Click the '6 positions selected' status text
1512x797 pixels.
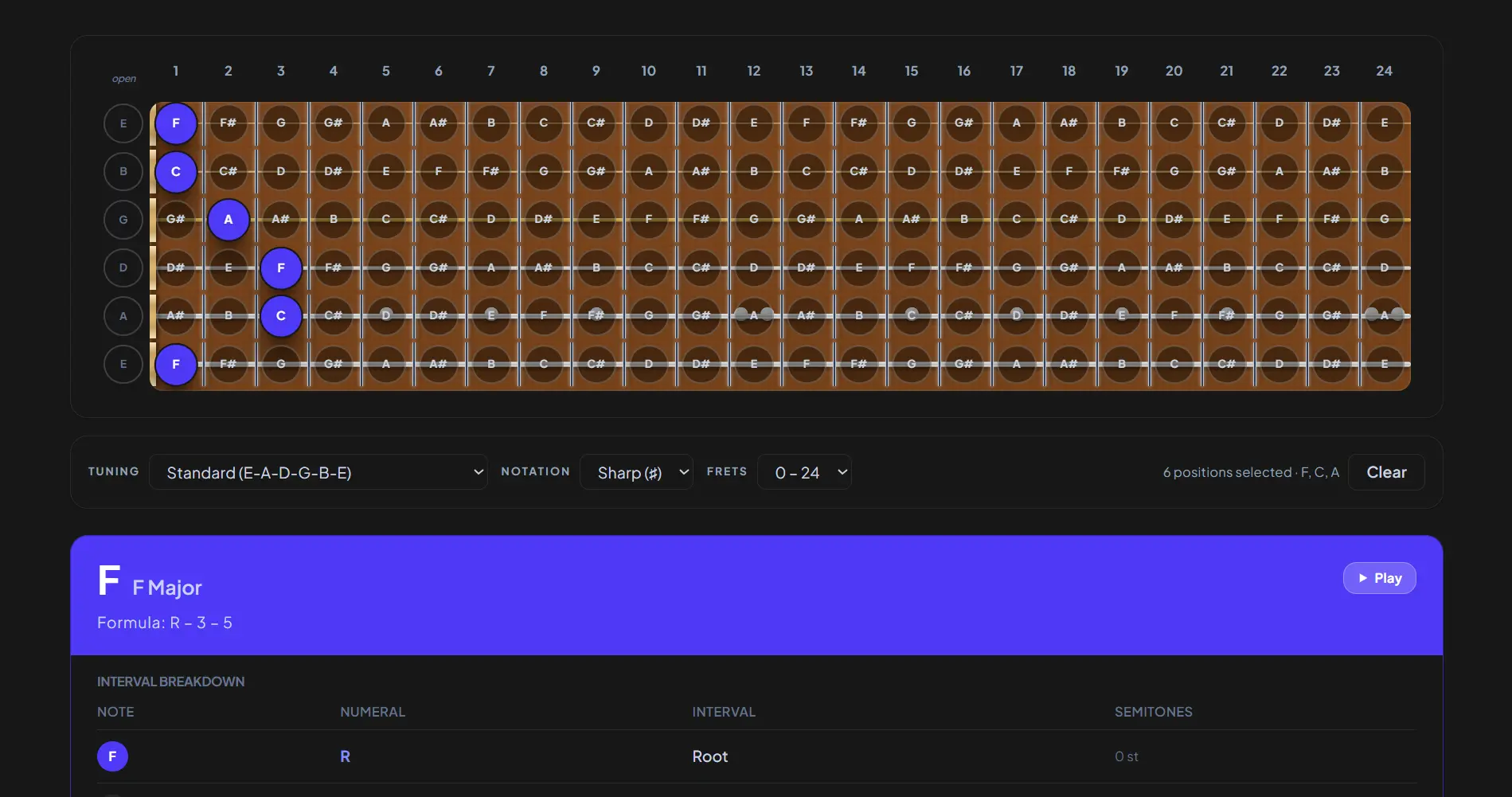(1251, 472)
